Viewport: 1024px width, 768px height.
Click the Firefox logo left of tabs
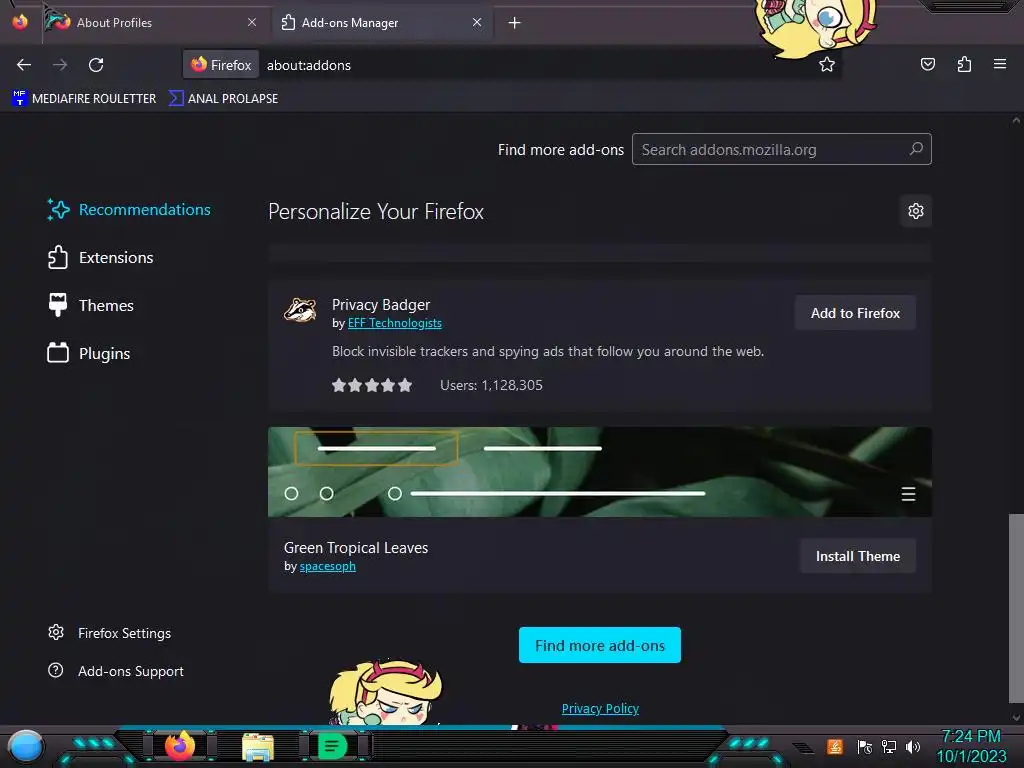tap(20, 22)
